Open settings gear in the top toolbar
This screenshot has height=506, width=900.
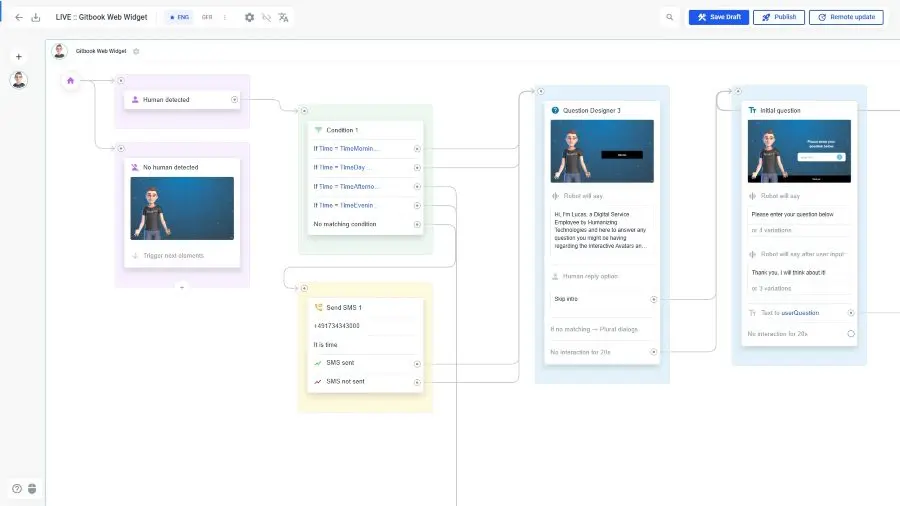click(250, 17)
